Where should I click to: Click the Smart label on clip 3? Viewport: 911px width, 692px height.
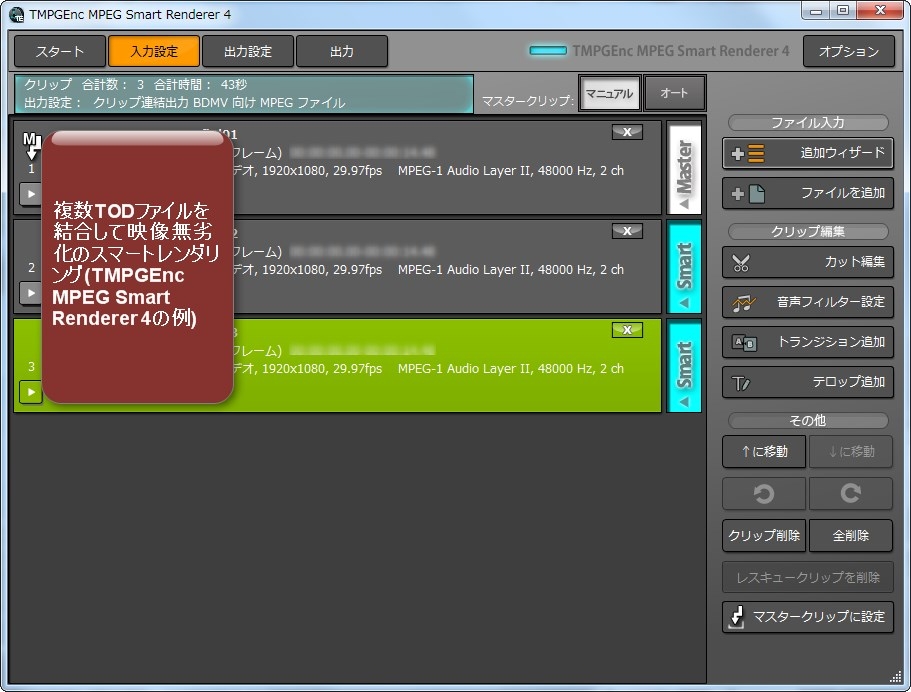pos(684,367)
